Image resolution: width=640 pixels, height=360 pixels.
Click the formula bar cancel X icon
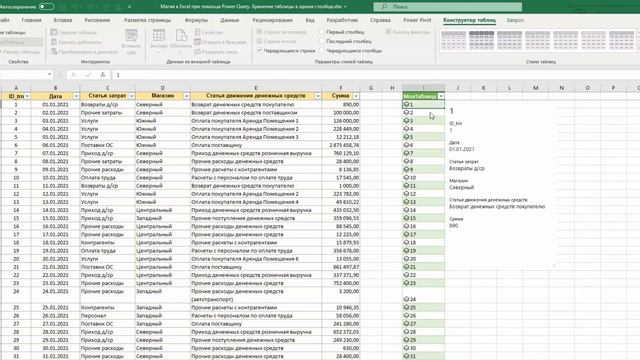tap(74, 75)
